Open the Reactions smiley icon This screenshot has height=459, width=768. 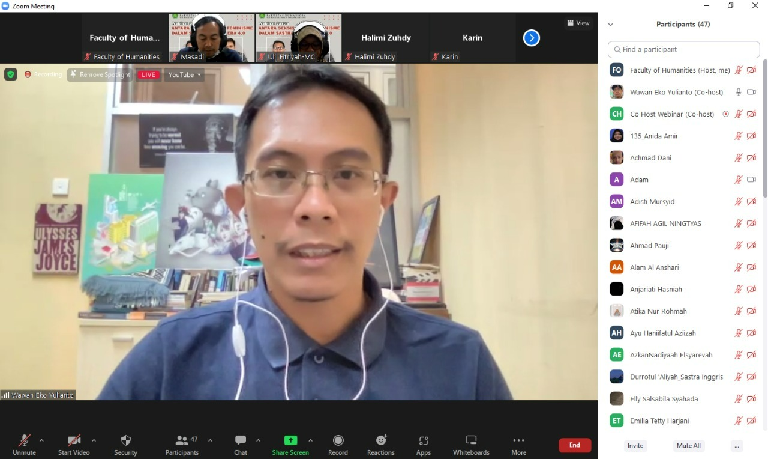[381, 440]
